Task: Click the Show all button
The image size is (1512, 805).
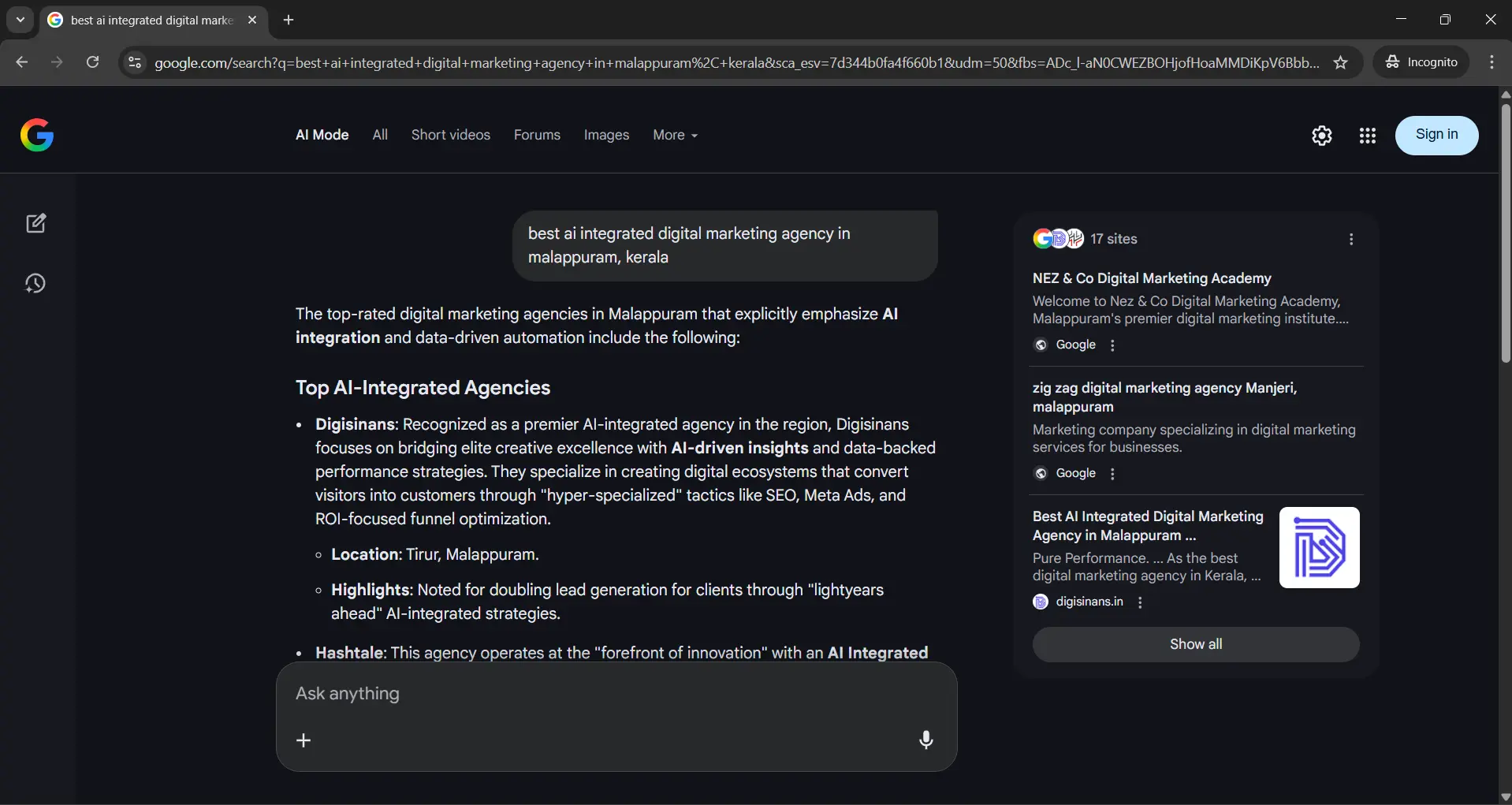Action: pyautogui.click(x=1195, y=644)
